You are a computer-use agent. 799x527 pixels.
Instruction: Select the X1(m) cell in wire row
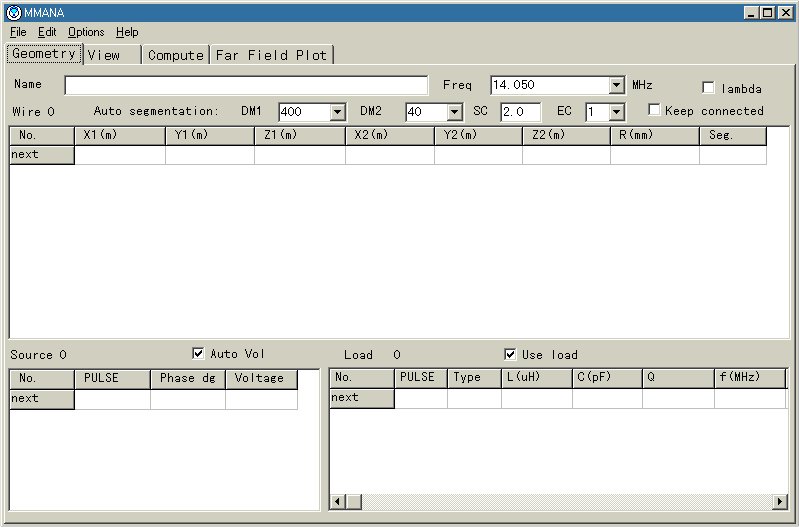[x=120, y=155]
